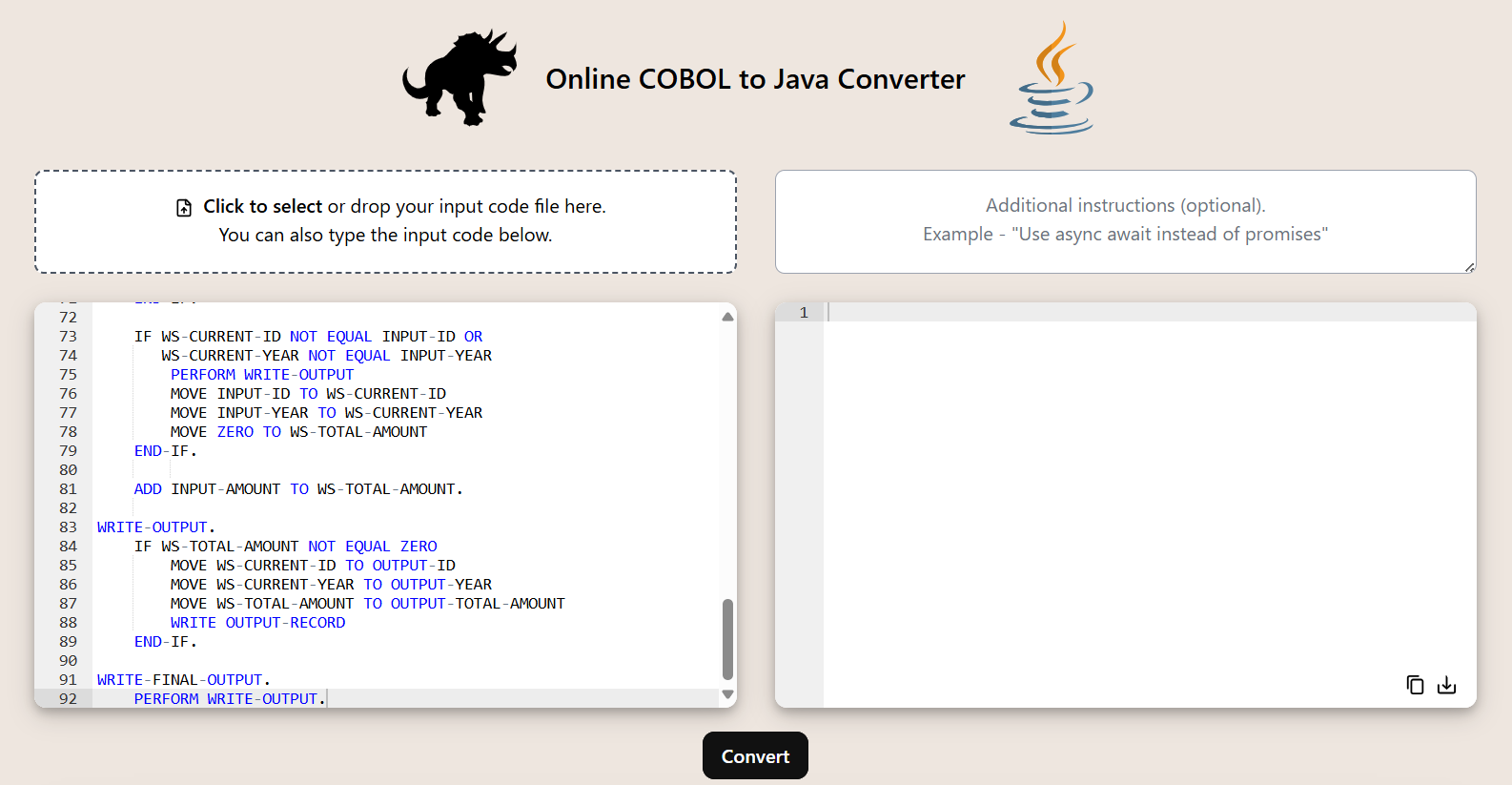Click the download output code icon
The height and width of the screenshot is (785, 1512).
tap(1446, 685)
